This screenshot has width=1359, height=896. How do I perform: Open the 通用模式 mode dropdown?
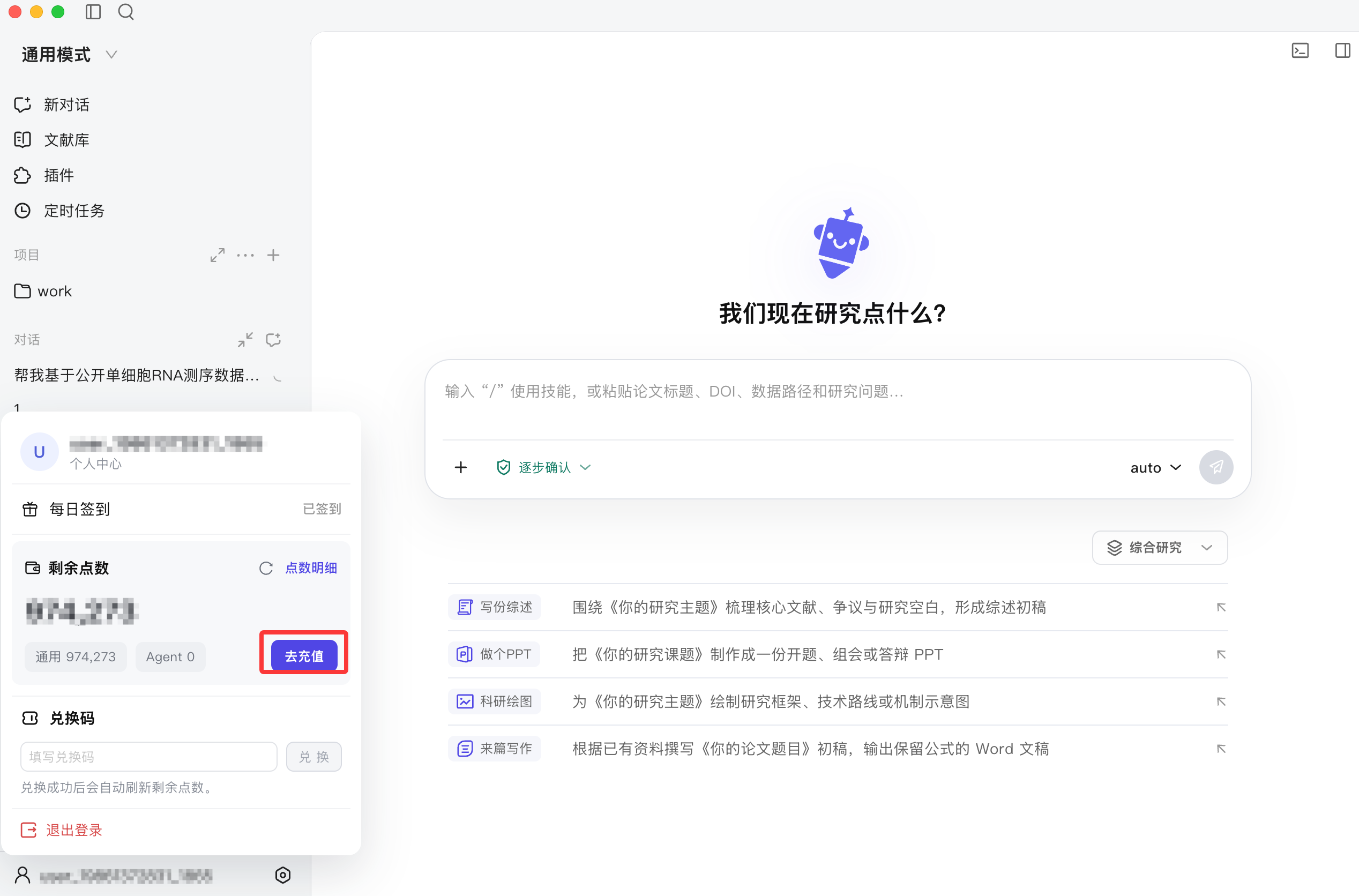(x=69, y=55)
